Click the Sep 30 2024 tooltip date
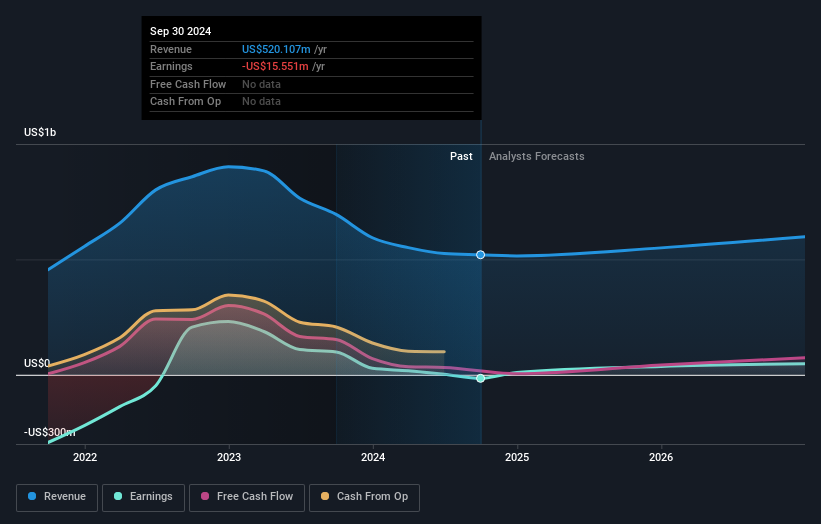 (181, 31)
